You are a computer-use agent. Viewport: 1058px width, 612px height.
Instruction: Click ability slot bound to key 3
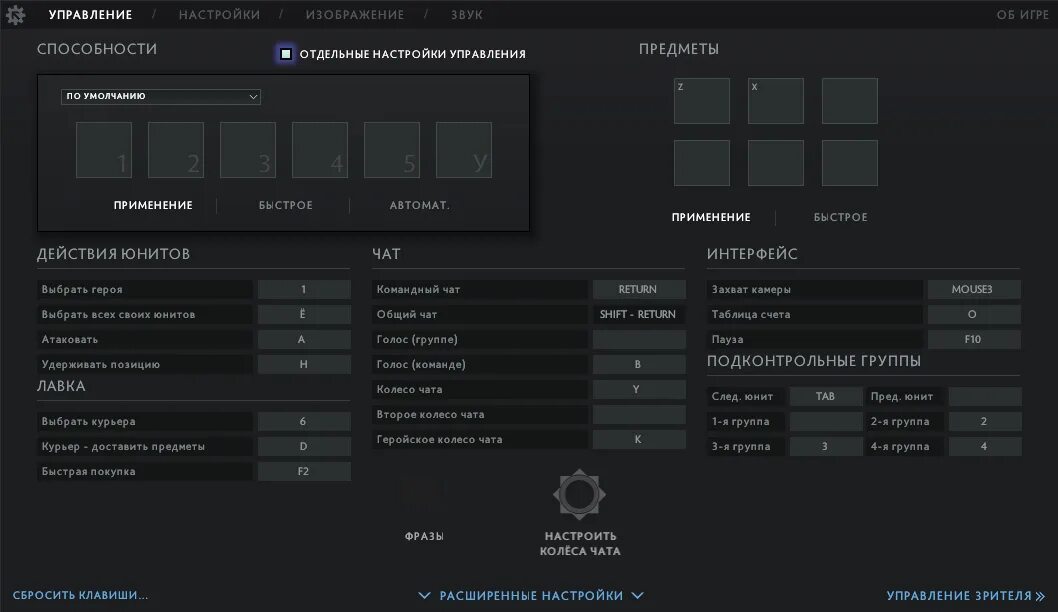(x=248, y=150)
